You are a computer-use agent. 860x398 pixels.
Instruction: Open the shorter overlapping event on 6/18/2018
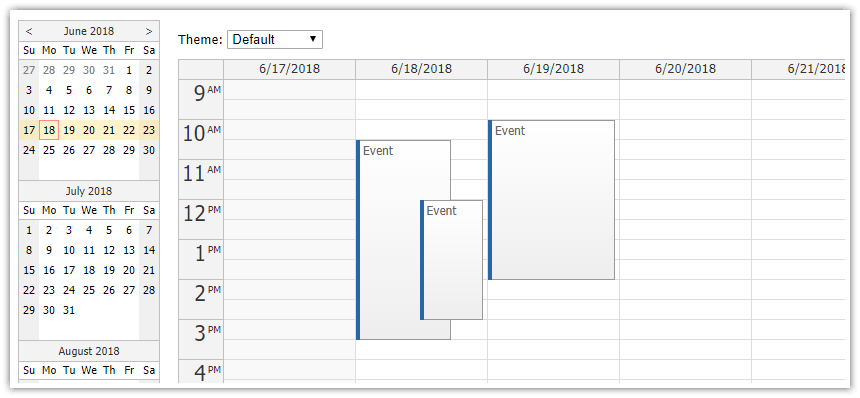click(x=451, y=260)
